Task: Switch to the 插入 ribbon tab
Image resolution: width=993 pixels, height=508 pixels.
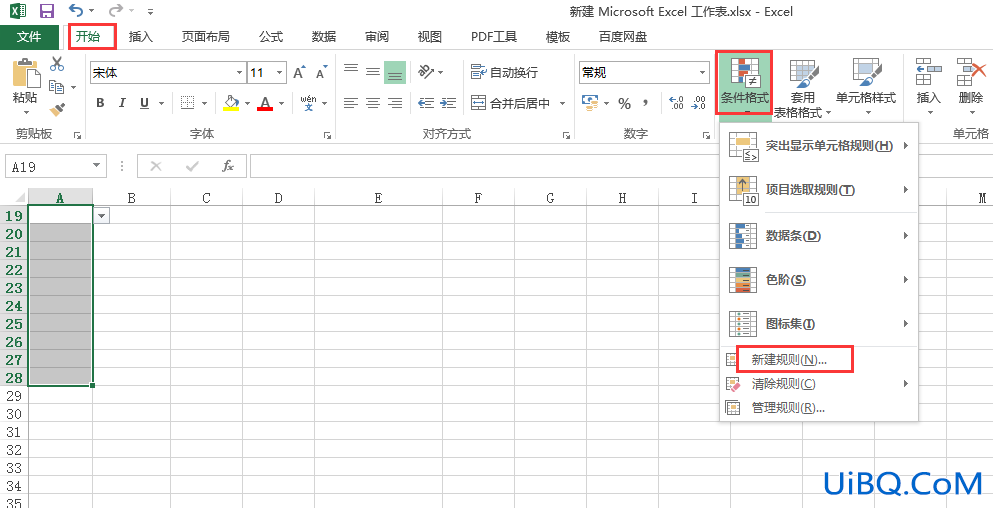Action: [141, 37]
